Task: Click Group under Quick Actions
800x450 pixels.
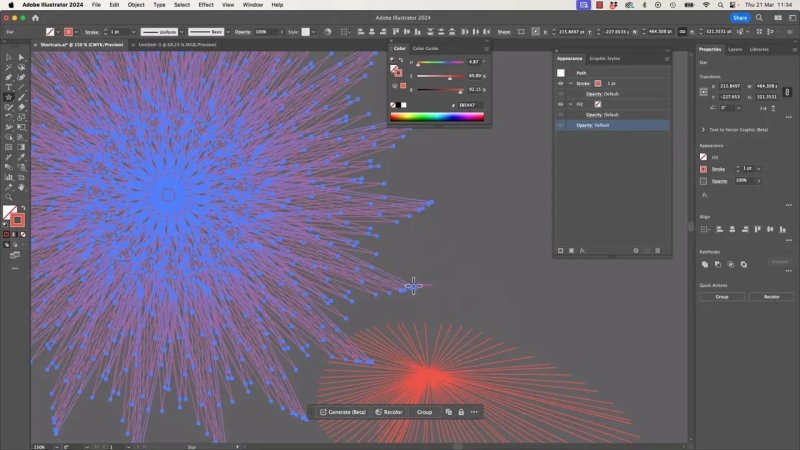Action: click(722, 296)
